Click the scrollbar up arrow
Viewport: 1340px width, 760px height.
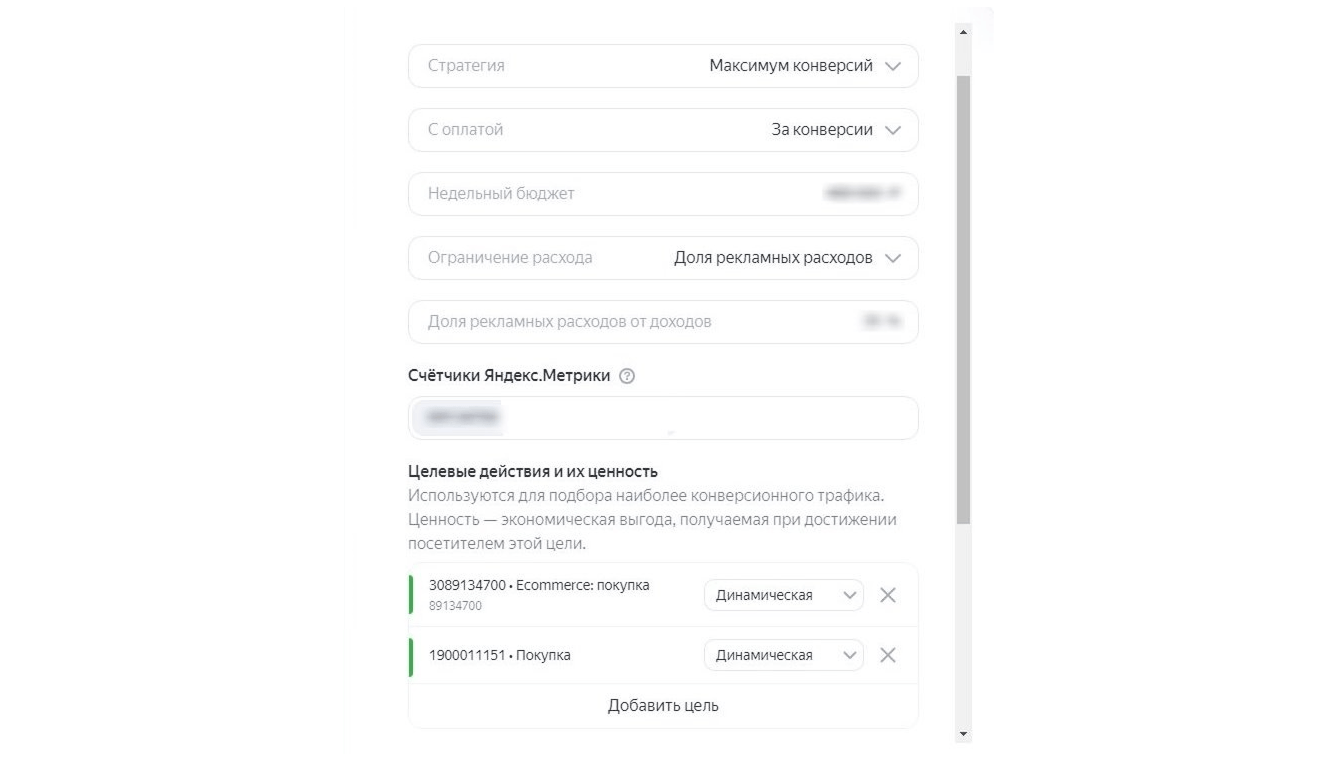(x=963, y=33)
